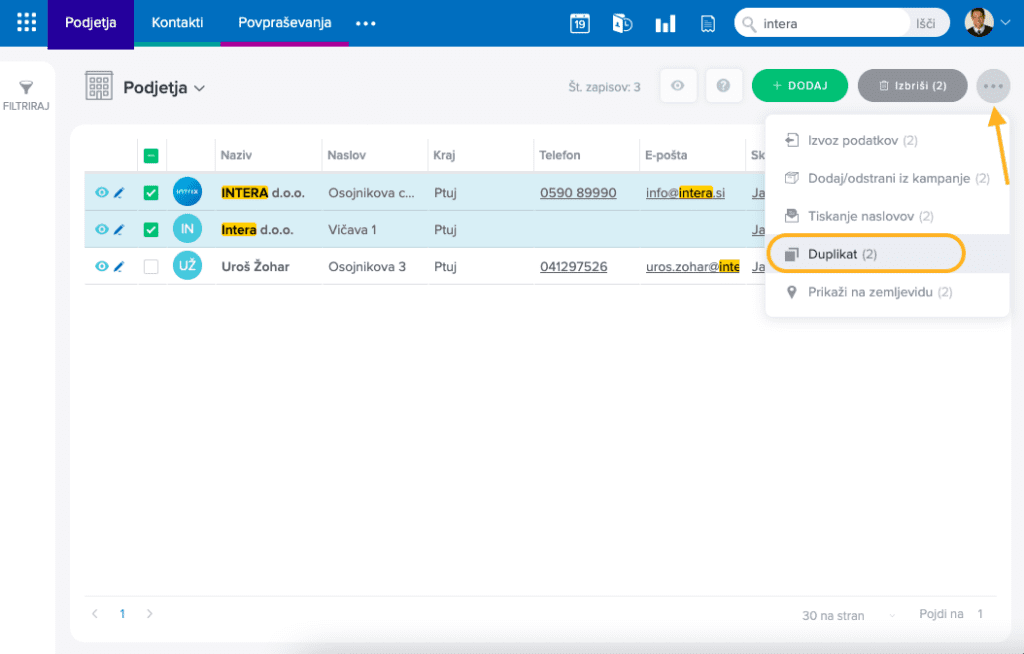Screen dimensions: 1024x654
Task: Edit INTERA d.o.o. with pencil icon
Action: pos(119,193)
